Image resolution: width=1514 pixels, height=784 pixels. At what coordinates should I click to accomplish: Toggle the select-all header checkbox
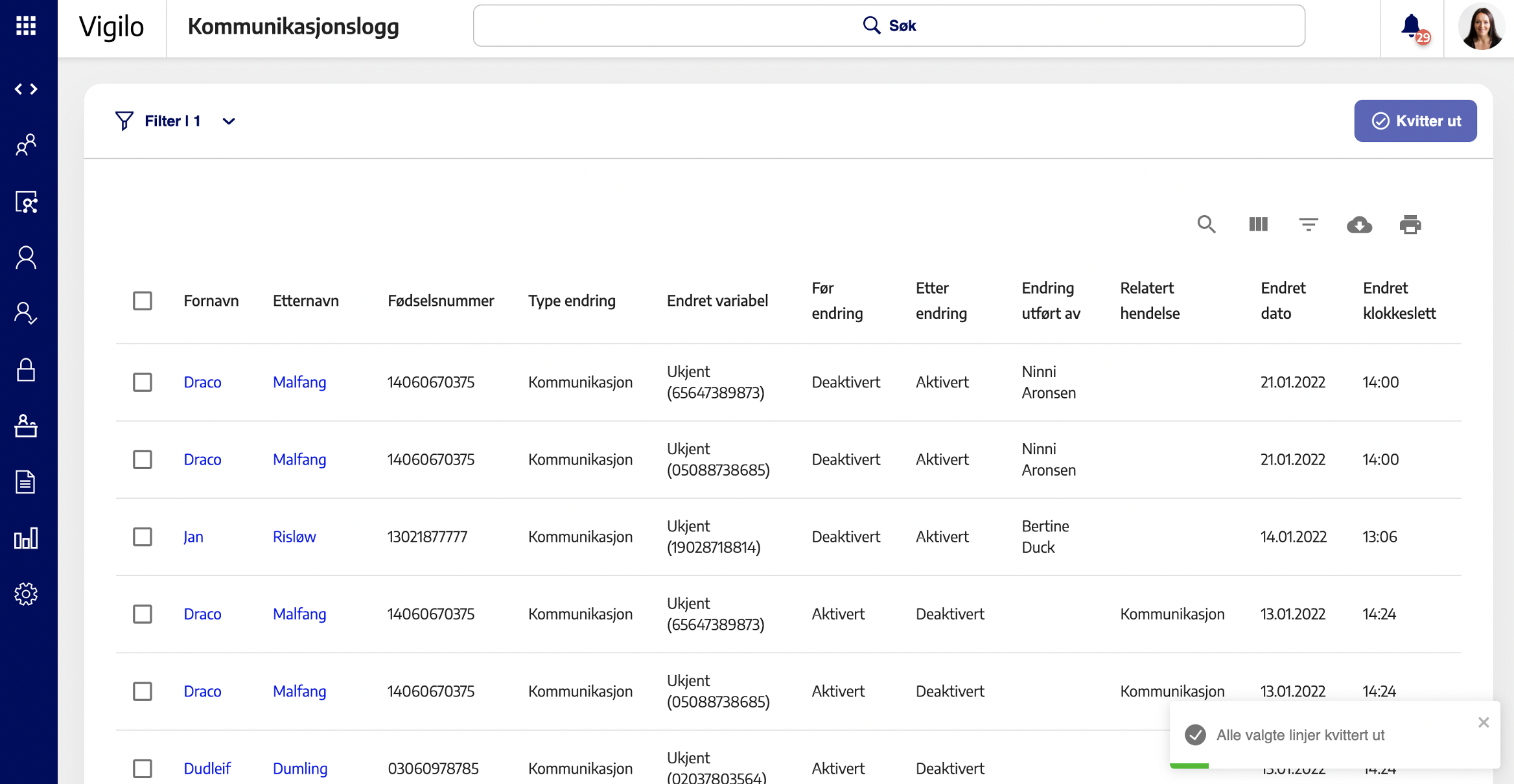(x=143, y=301)
